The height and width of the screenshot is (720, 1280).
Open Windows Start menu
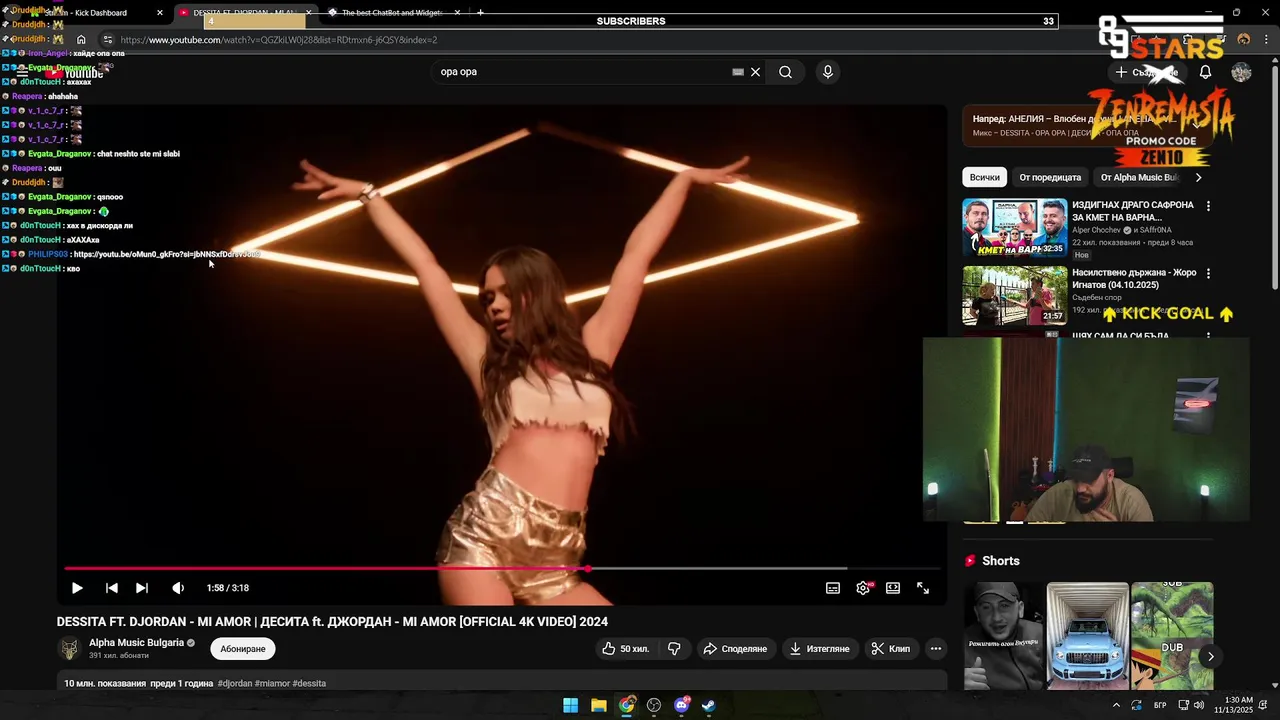point(570,705)
